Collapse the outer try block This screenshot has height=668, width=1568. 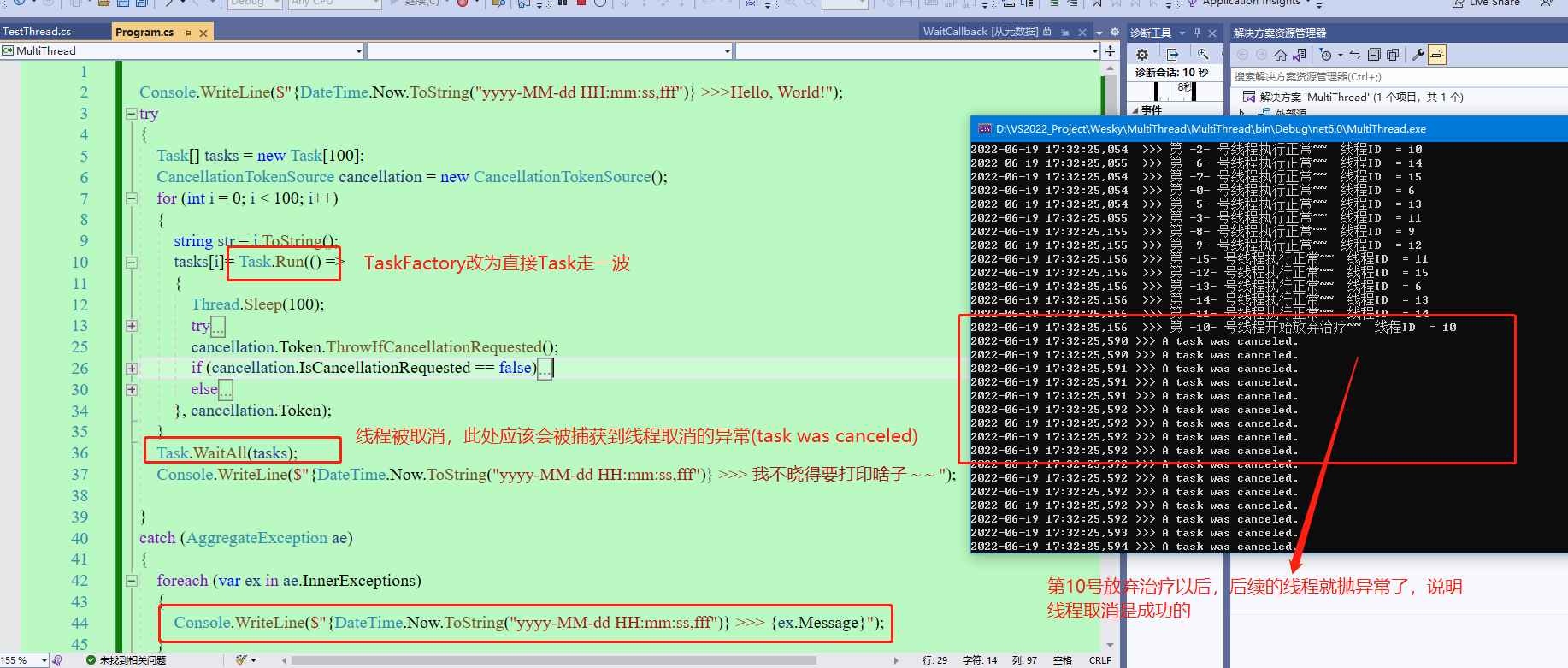(132, 114)
